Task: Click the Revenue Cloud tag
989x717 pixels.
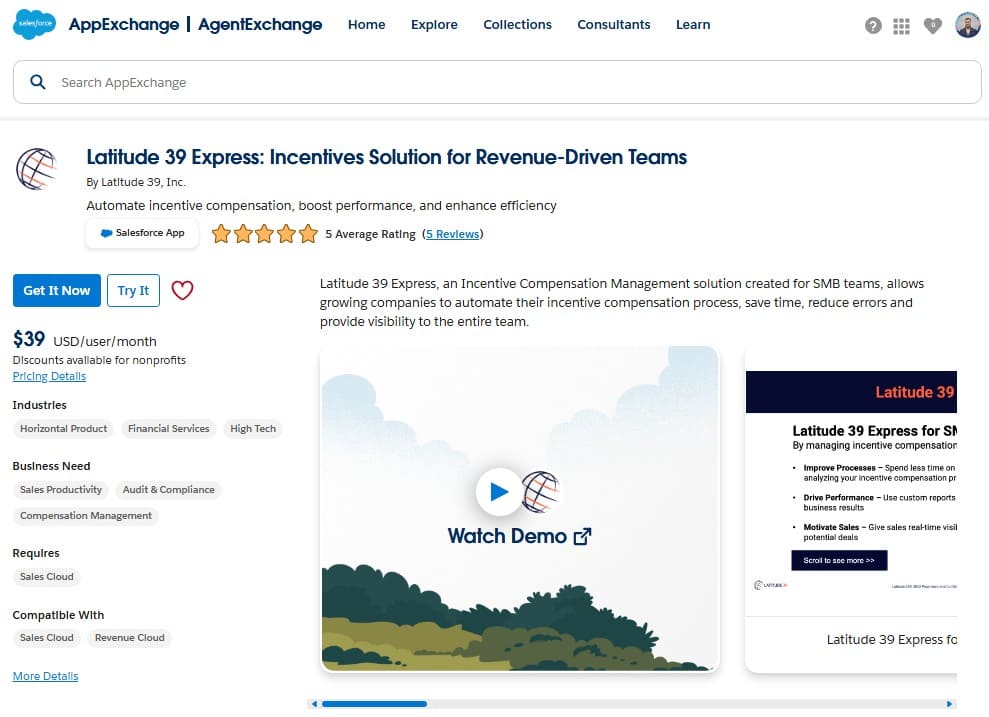Action: (129, 638)
